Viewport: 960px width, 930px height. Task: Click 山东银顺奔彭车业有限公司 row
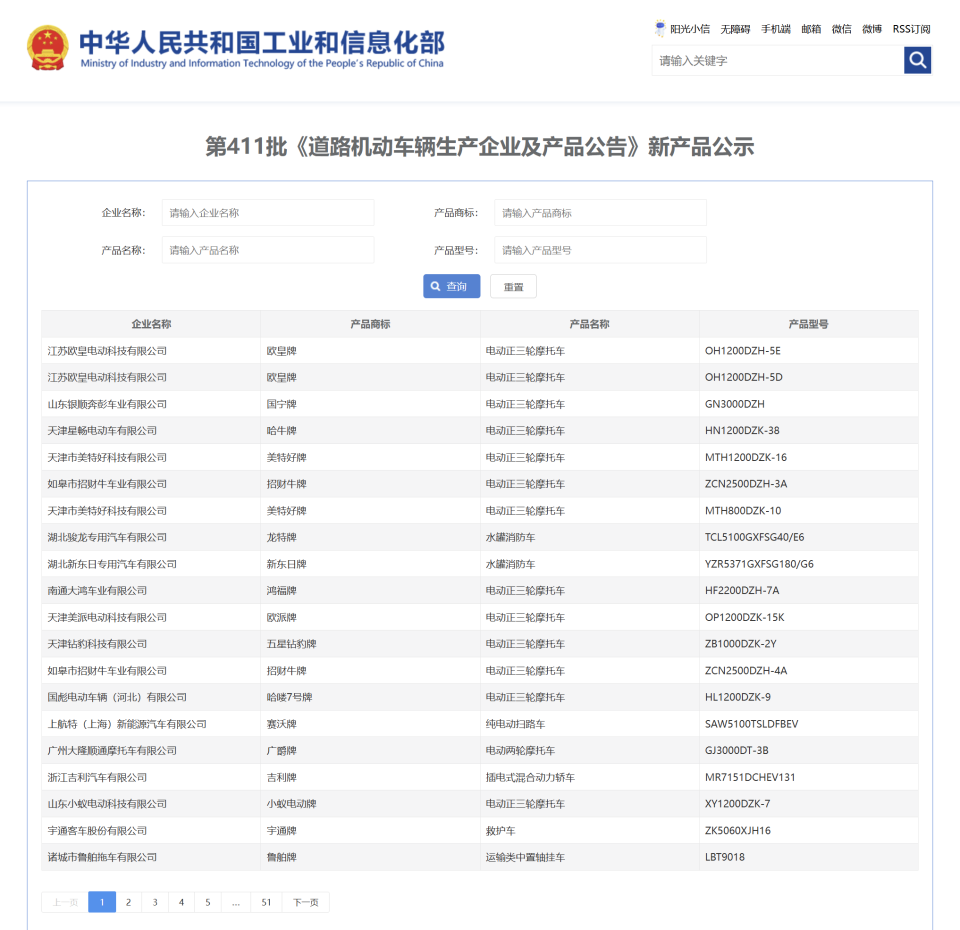pos(480,404)
